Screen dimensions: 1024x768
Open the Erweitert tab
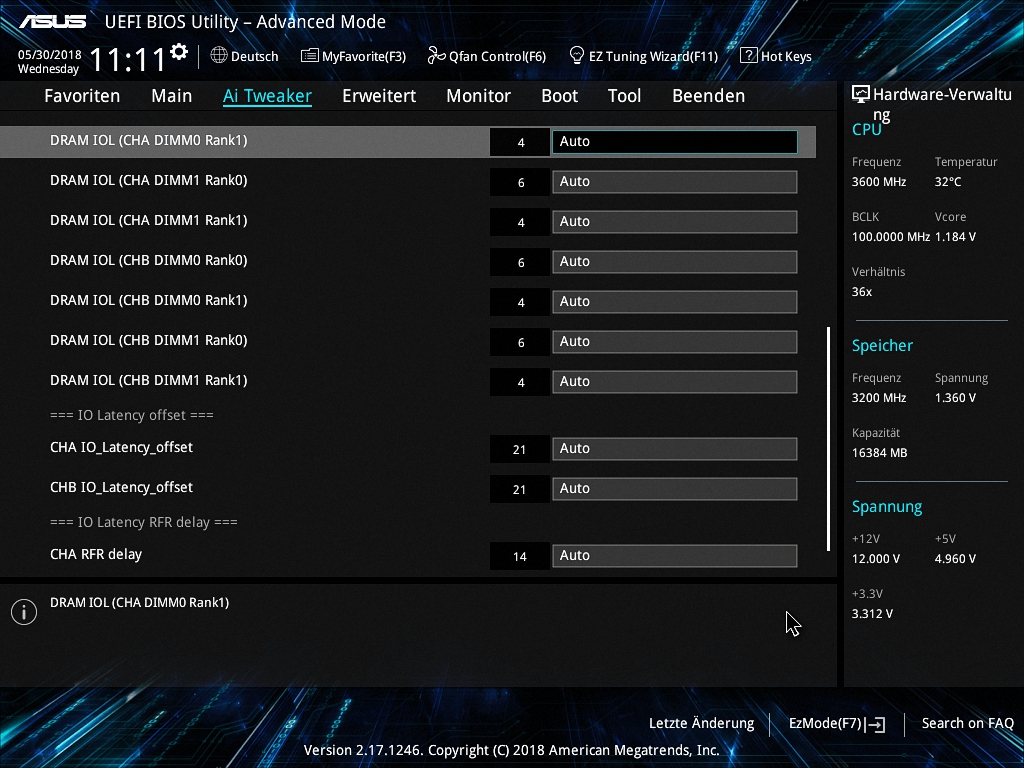click(x=379, y=96)
